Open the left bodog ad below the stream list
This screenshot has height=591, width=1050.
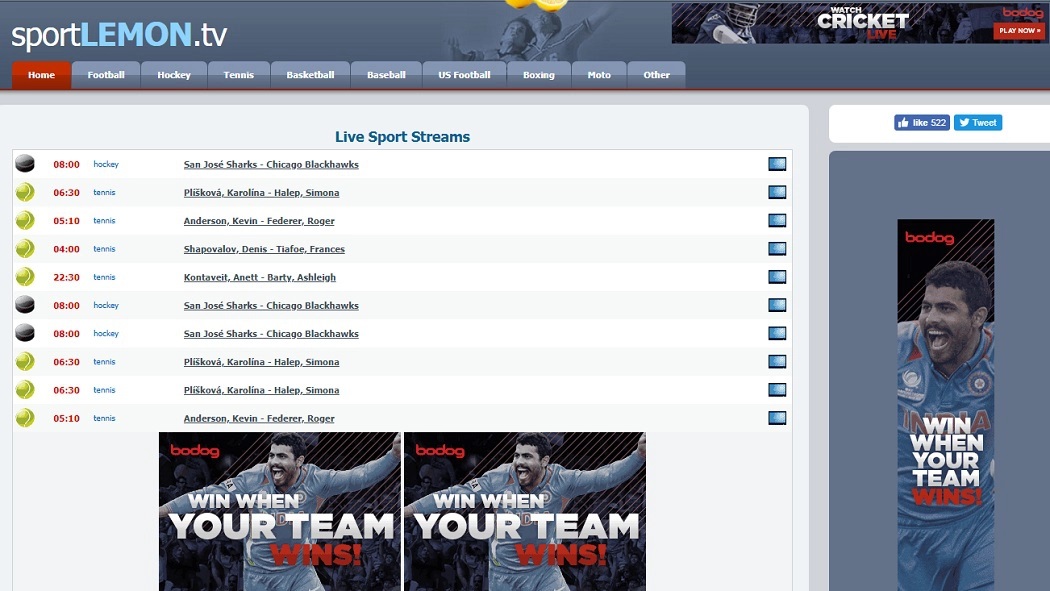280,511
